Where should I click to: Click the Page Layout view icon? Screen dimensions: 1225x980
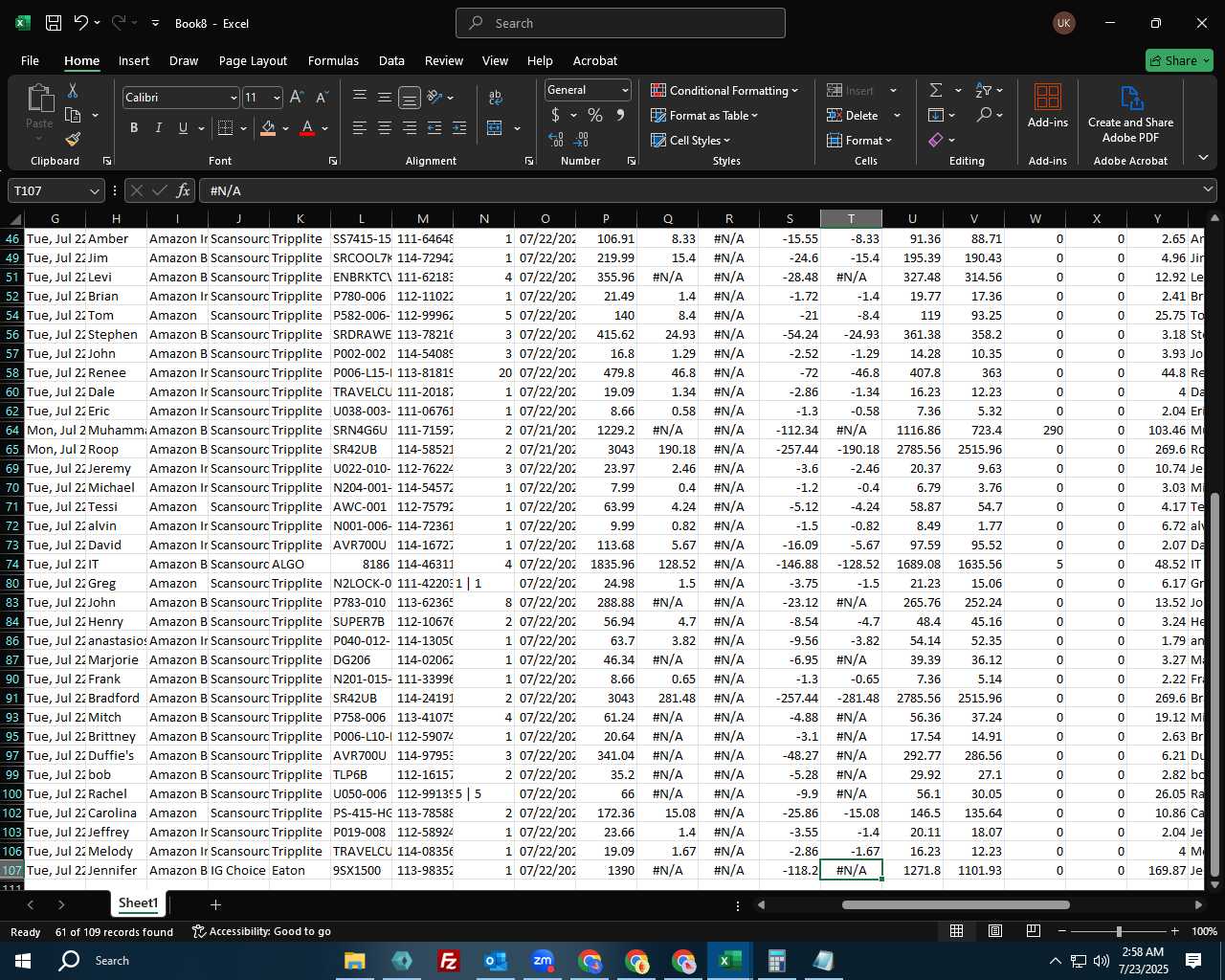click(995, 931)
